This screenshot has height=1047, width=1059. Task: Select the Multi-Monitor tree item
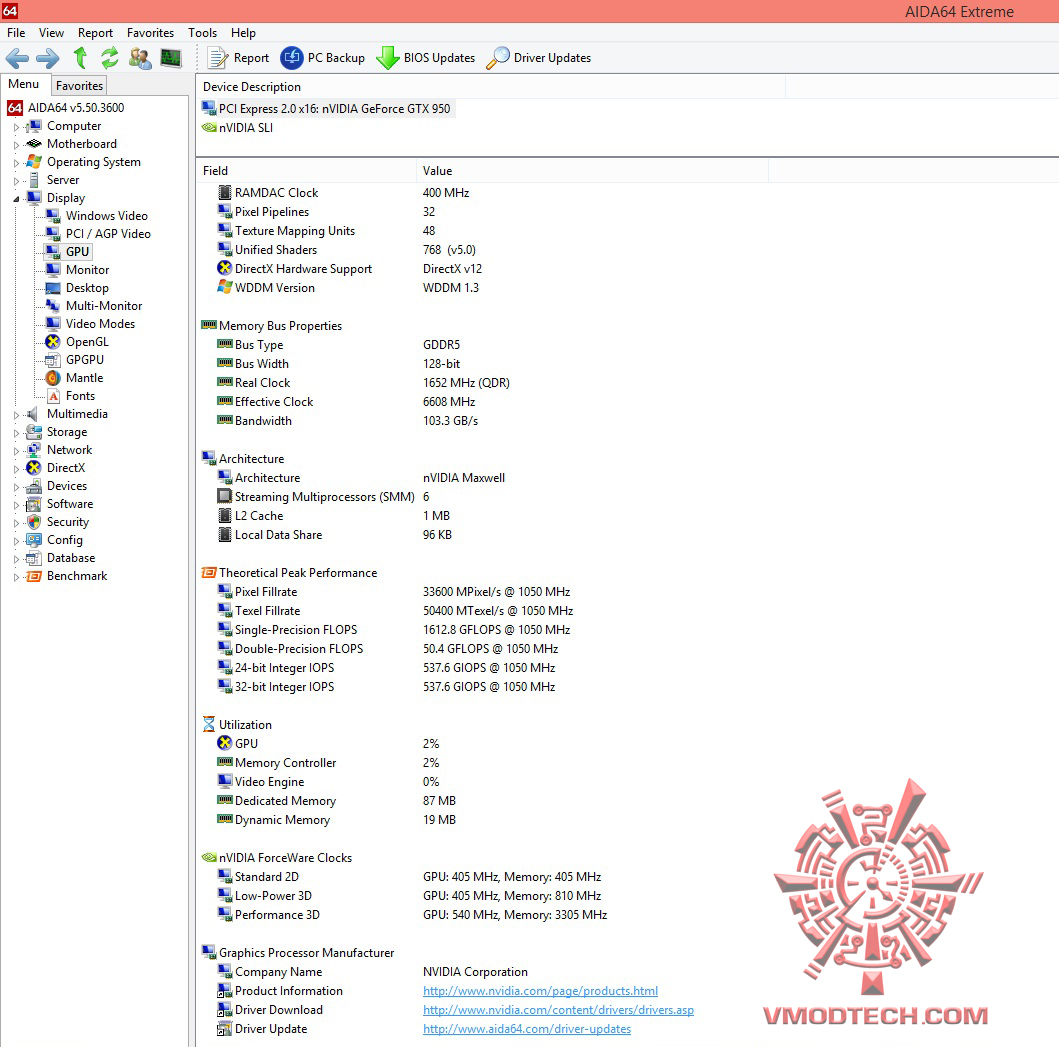point(104,305)
